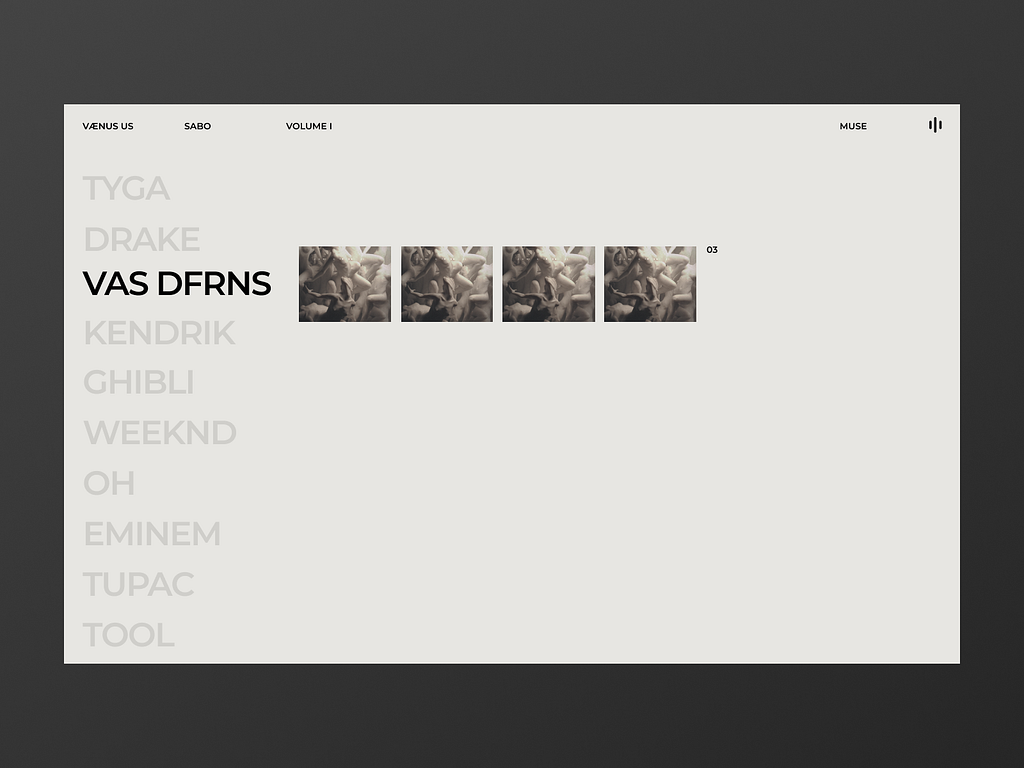Toggle sound playback via the equalizer icon
1024x768 pixels.
pyautogui.click(x=934, y=124)
